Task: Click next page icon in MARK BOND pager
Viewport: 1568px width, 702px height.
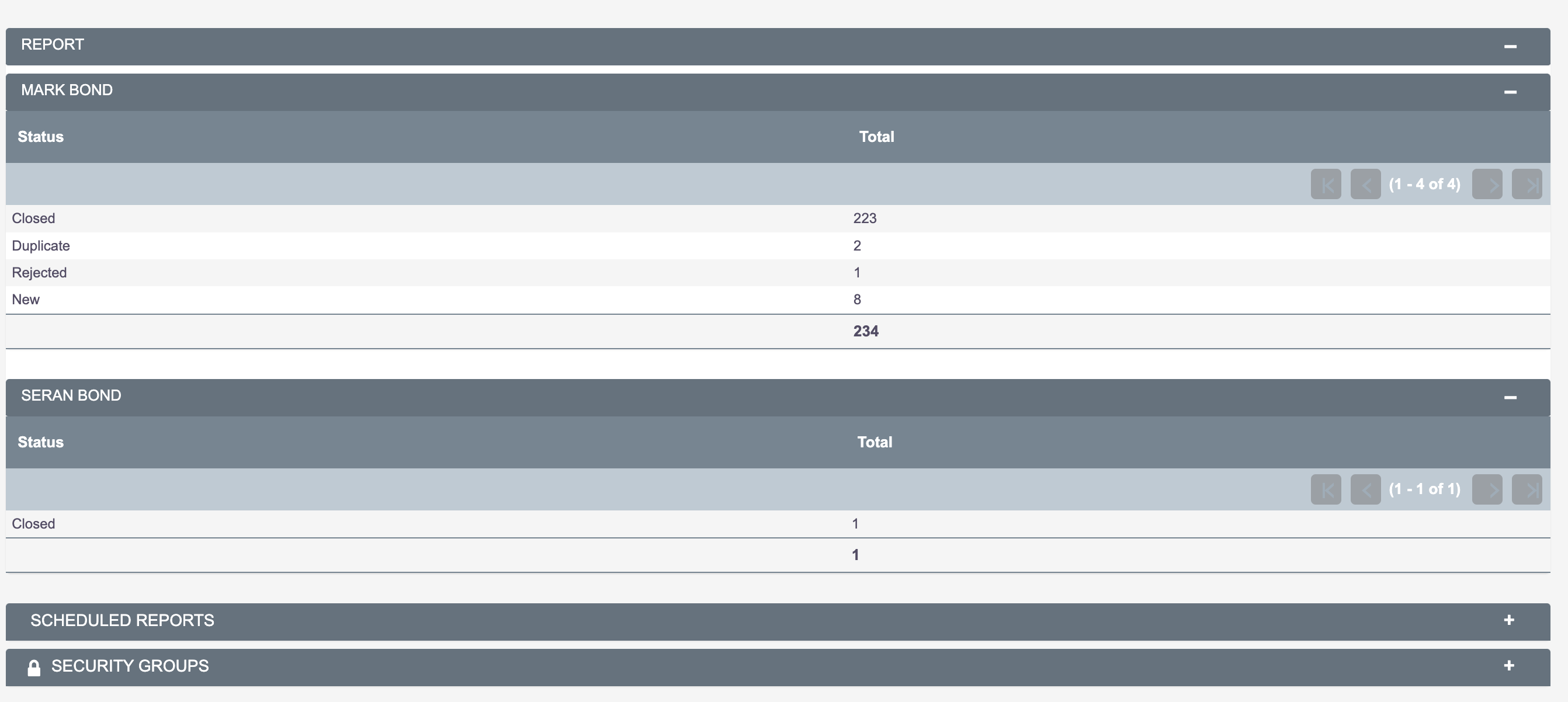Action: tap(1487, 184)
